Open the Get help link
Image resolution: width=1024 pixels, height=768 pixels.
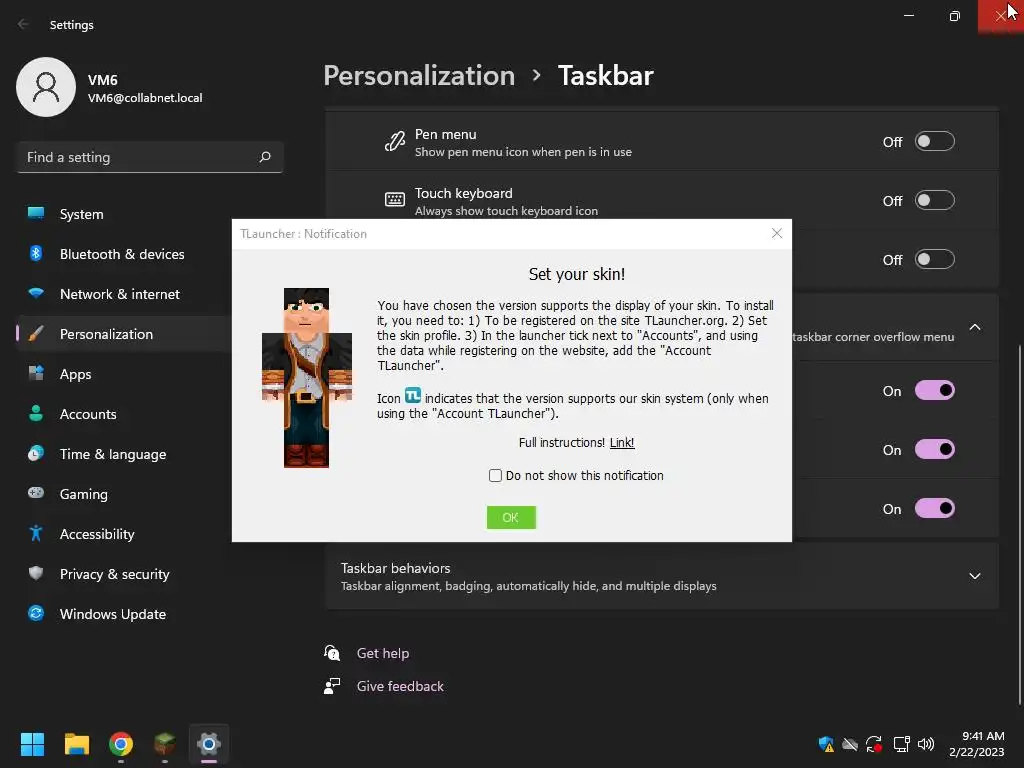383,653
